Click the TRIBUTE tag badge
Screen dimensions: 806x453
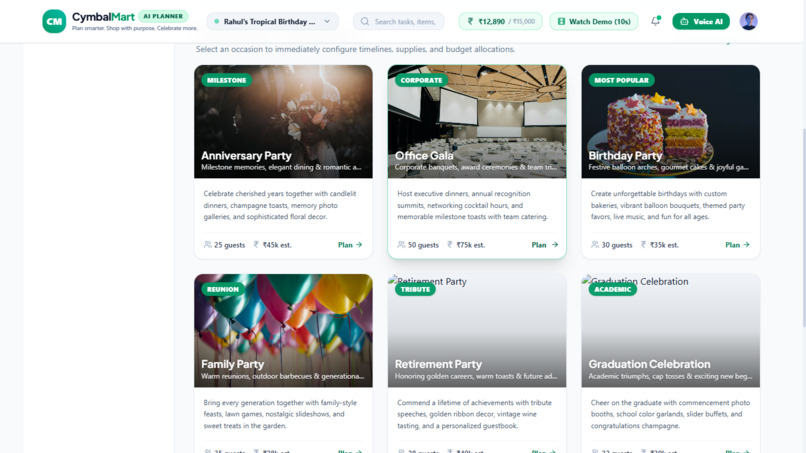[x=415, y=289]
